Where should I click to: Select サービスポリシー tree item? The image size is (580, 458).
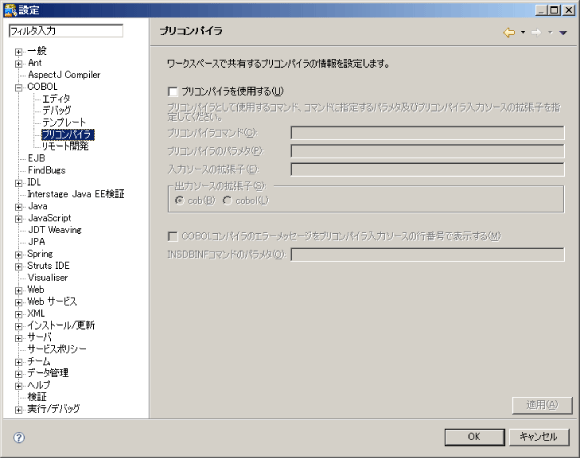57,349
